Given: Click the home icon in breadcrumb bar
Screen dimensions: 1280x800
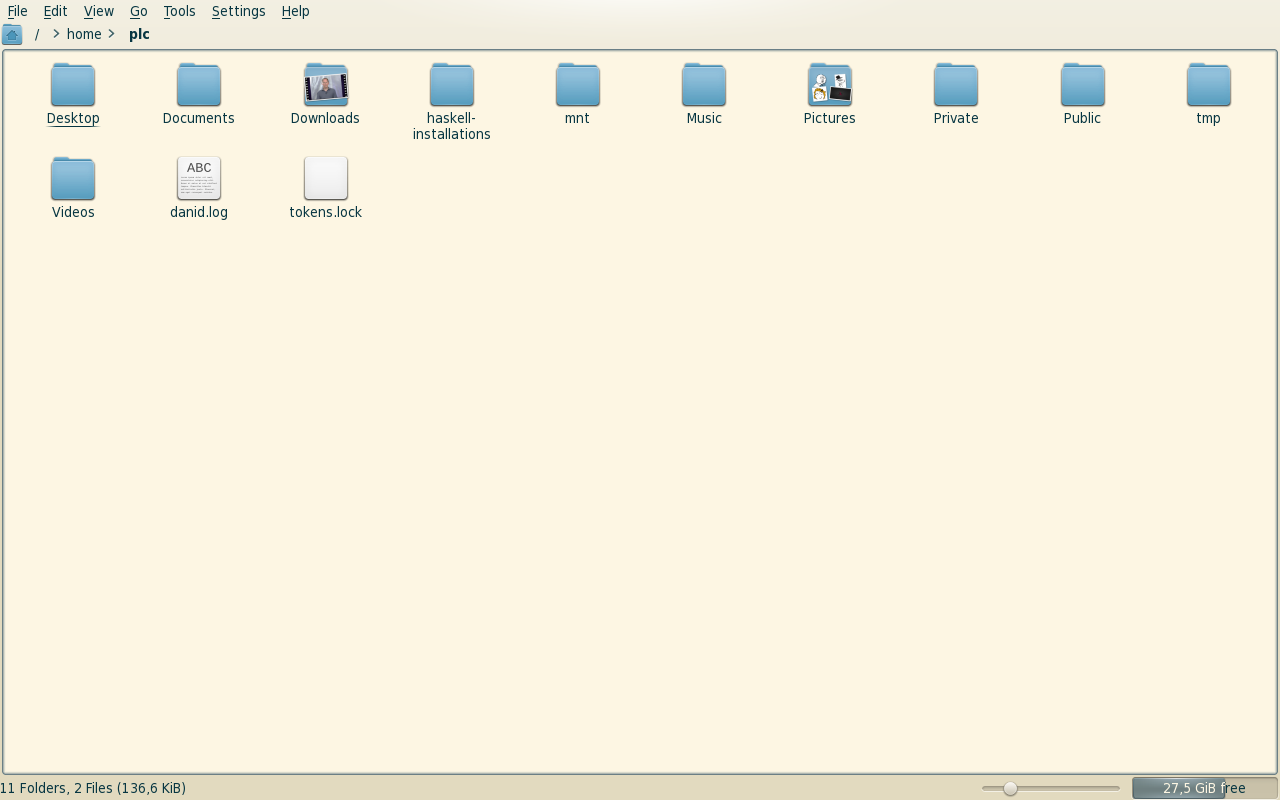Looking at the screenshot, I should pyautogui.click(x=12, y=35).
